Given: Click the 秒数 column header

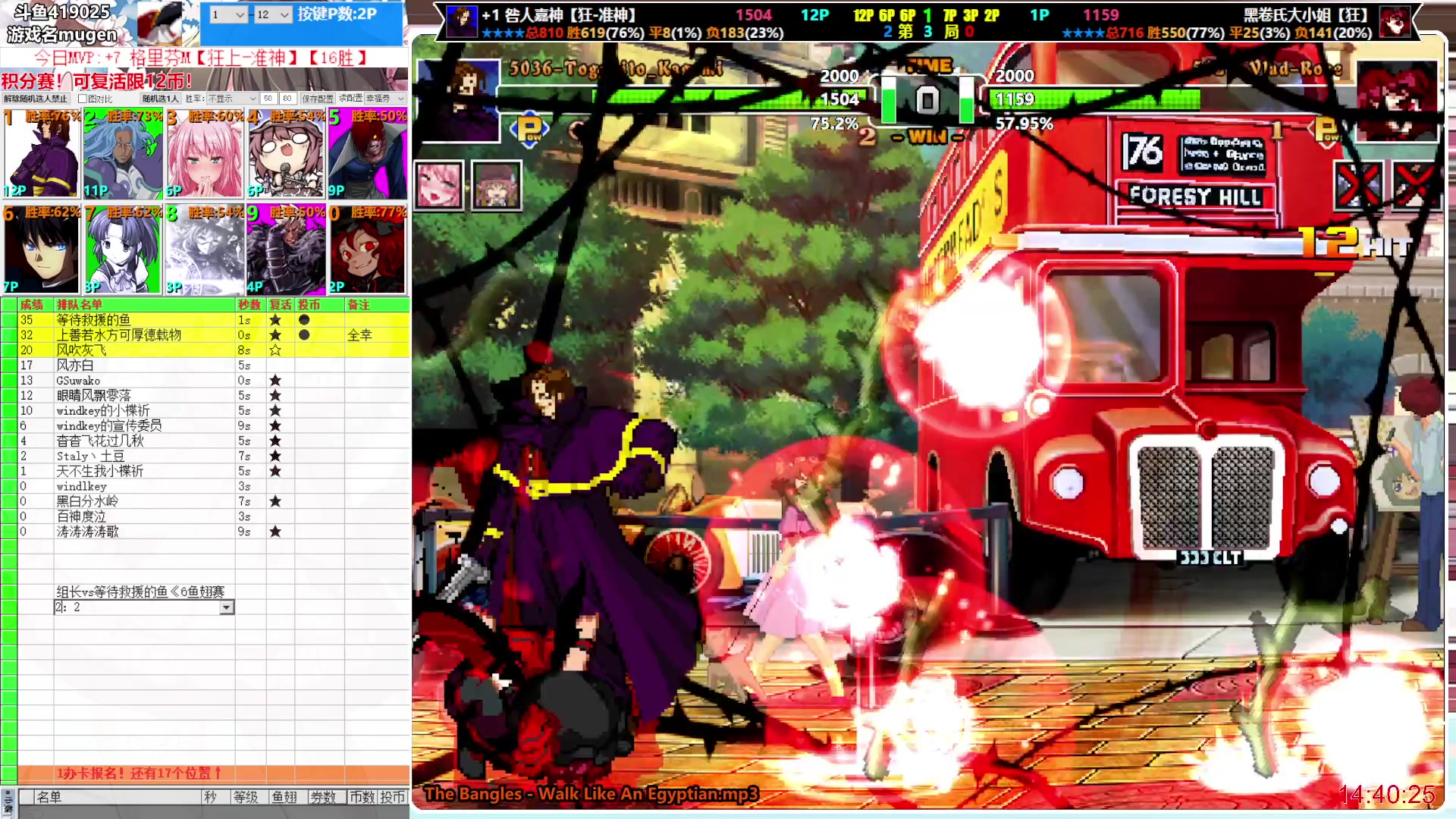Looking at the screenshot, I should 249,305.
